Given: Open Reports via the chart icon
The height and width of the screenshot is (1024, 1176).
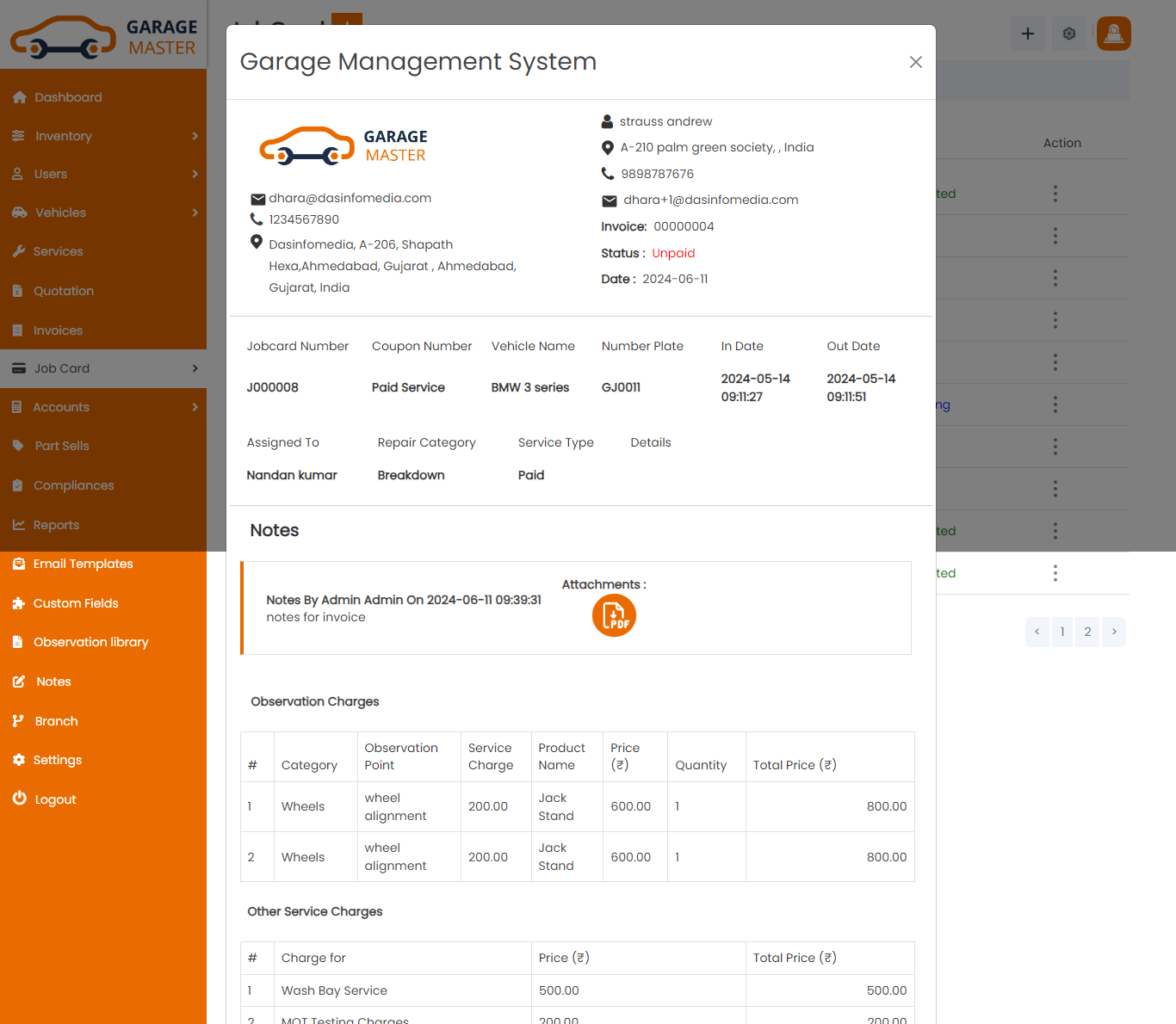Looking at the screenshot, I should 19,525.
